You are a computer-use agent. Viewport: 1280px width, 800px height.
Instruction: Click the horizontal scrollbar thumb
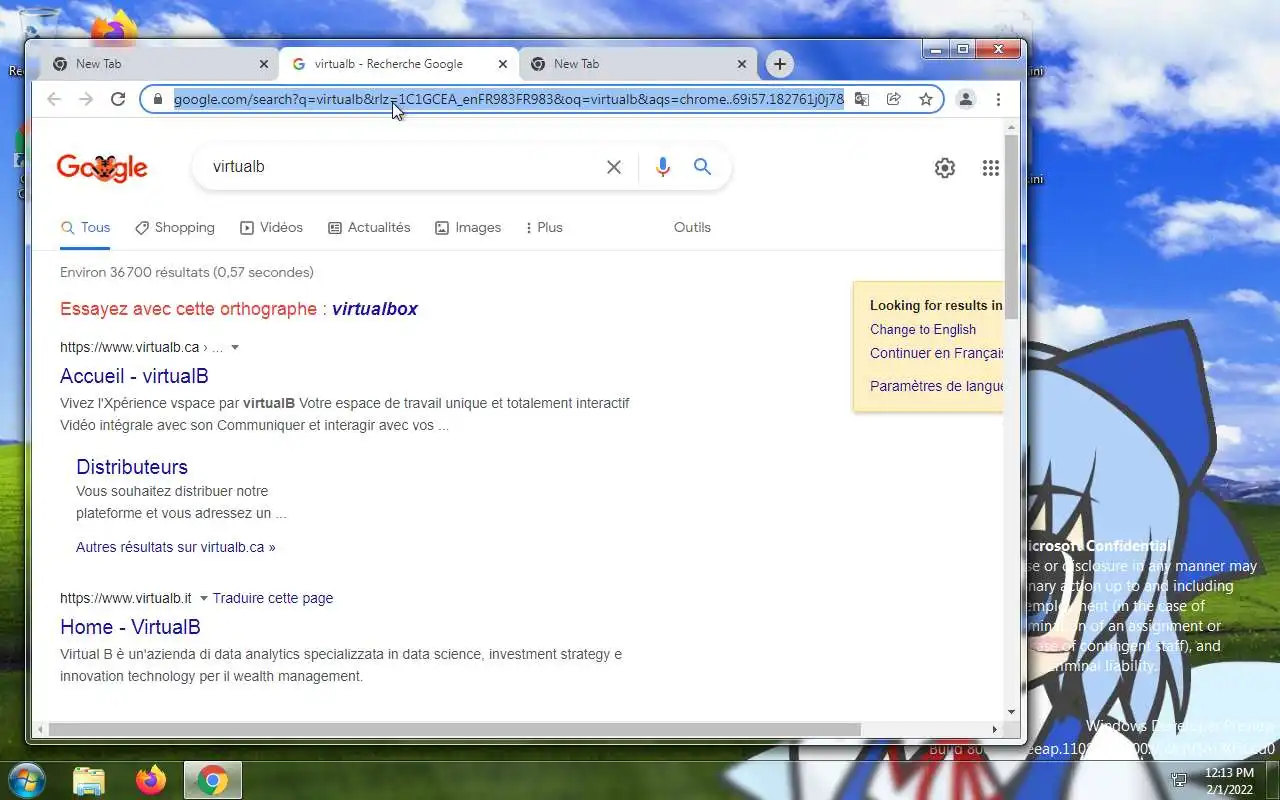coord(453,729)
